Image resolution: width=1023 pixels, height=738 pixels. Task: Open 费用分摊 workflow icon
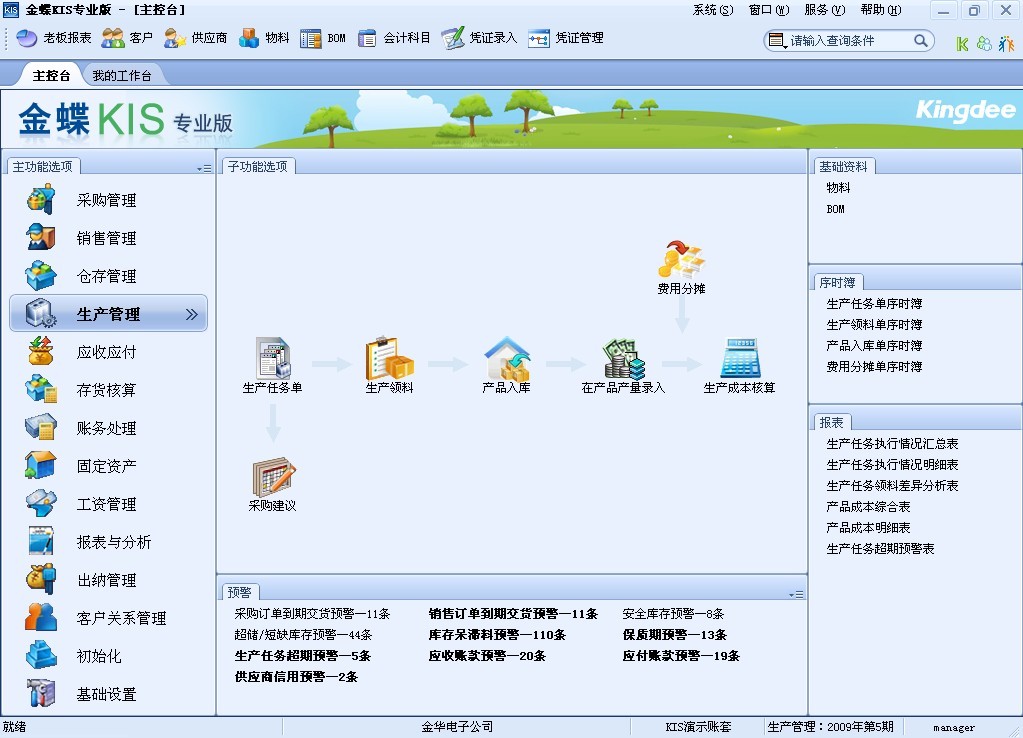(x=682, y=260)
